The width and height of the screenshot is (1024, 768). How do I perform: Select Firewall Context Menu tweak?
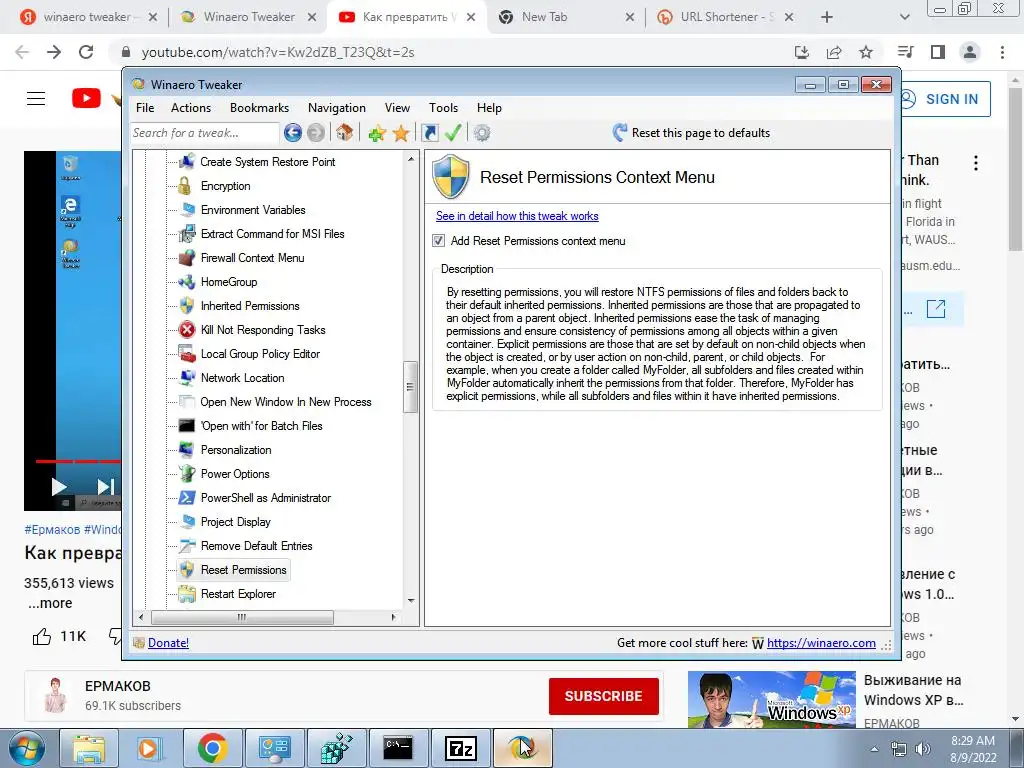tap(253, 258)
